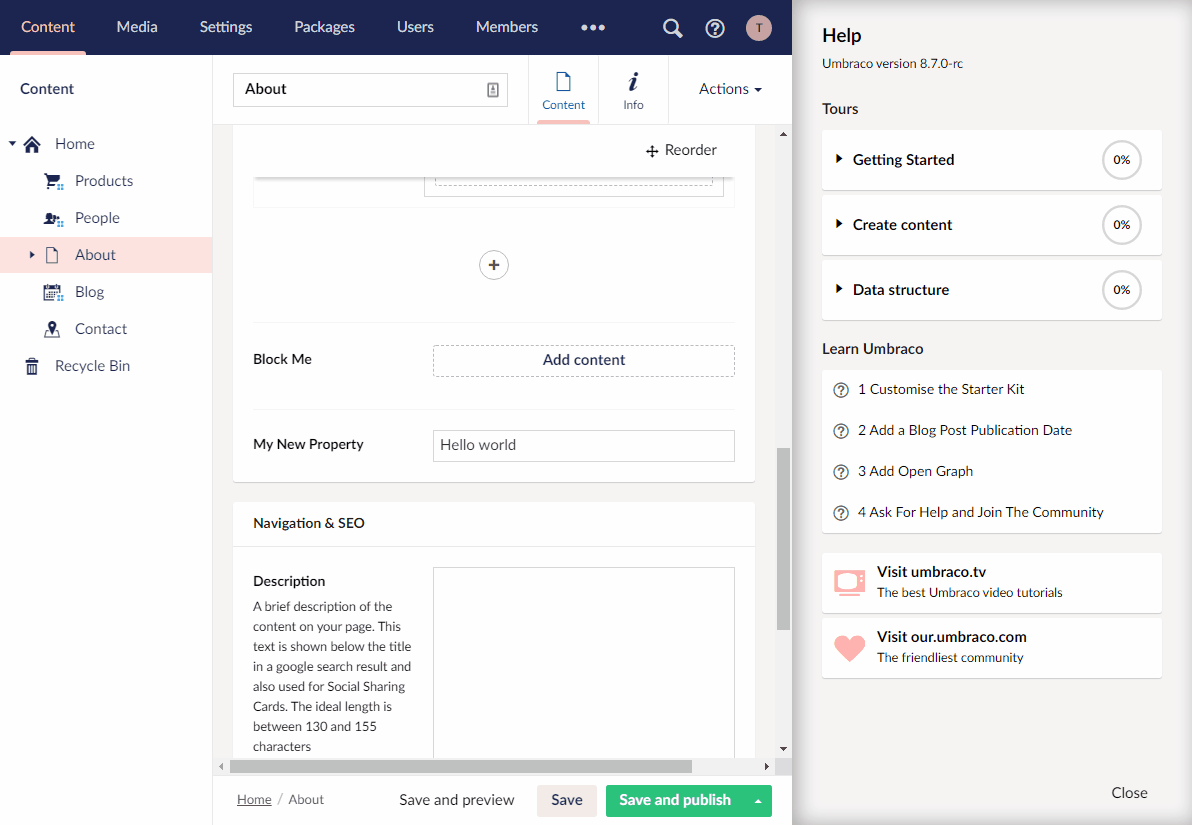Viewport: 1192px width, 825px height.
Task: Open the Actions dropdown
Action: 729,89
